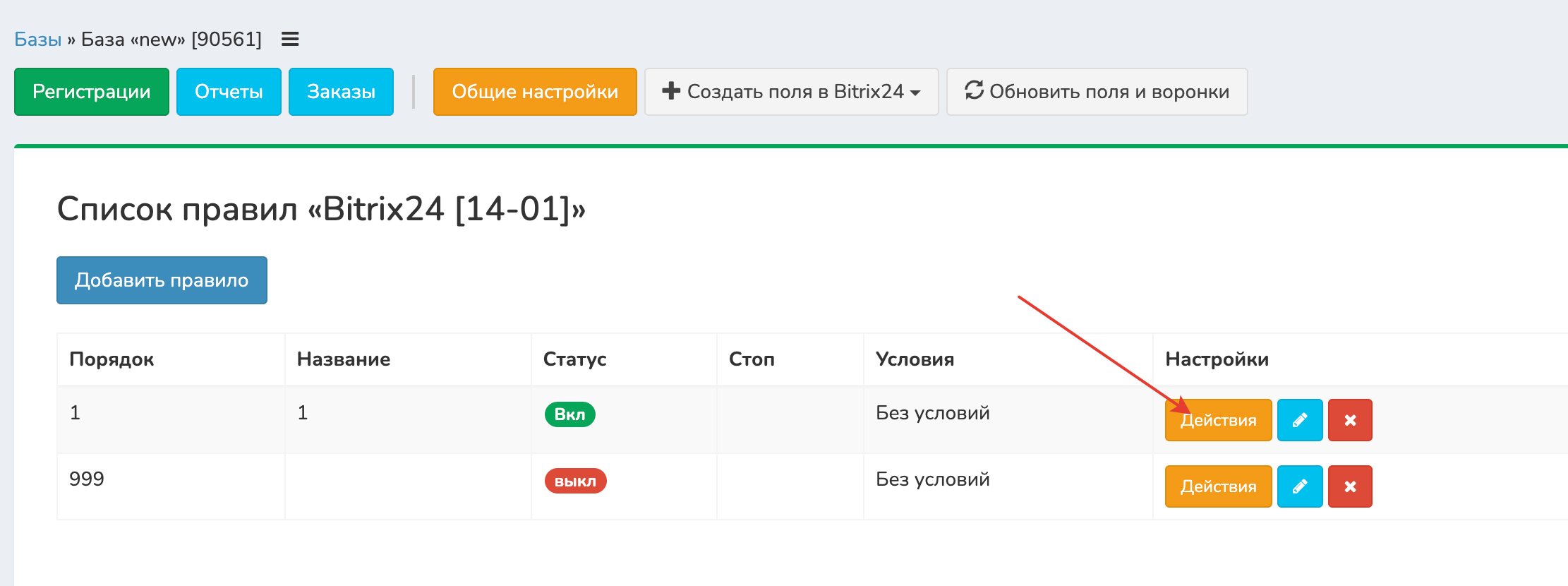This screenshot has width=1568, height=586.
Task: Open Действия for rule 999
Action: point(1218,486)
